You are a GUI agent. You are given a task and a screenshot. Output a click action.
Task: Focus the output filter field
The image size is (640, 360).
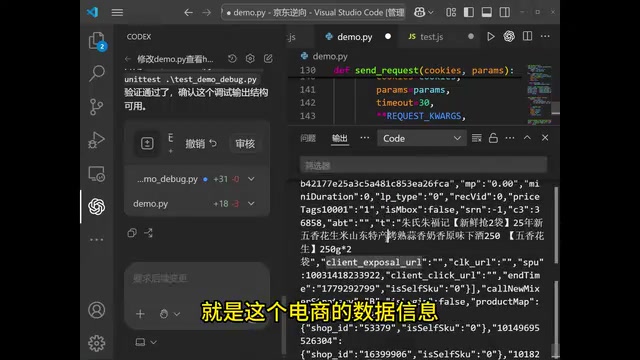[423, 165]
